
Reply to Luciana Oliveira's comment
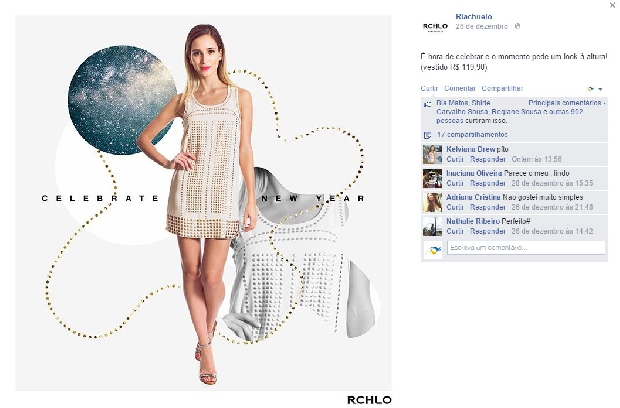point(488,183)
